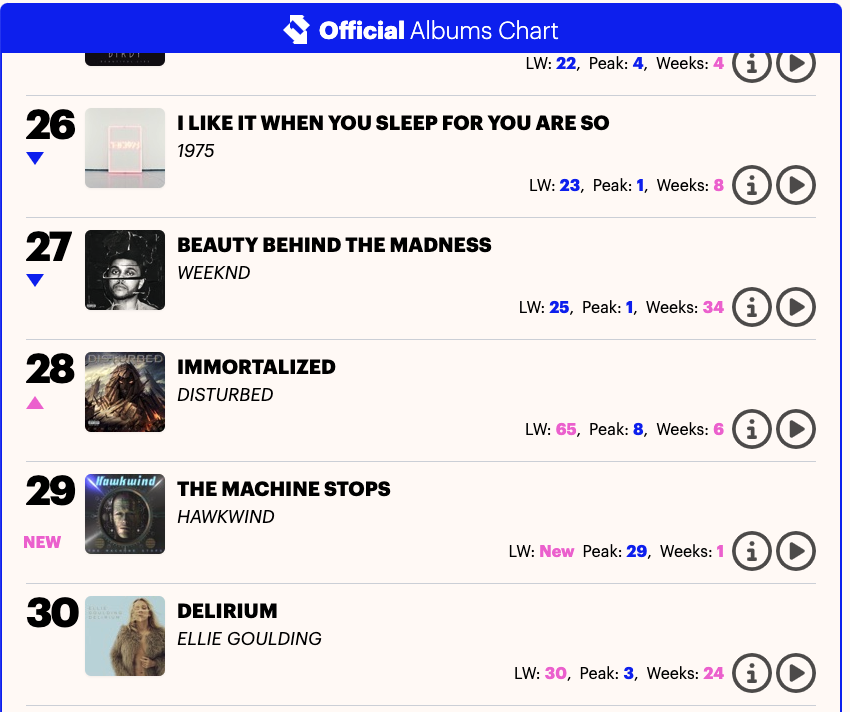Click the Official Charts logo icon

point(297,30)
